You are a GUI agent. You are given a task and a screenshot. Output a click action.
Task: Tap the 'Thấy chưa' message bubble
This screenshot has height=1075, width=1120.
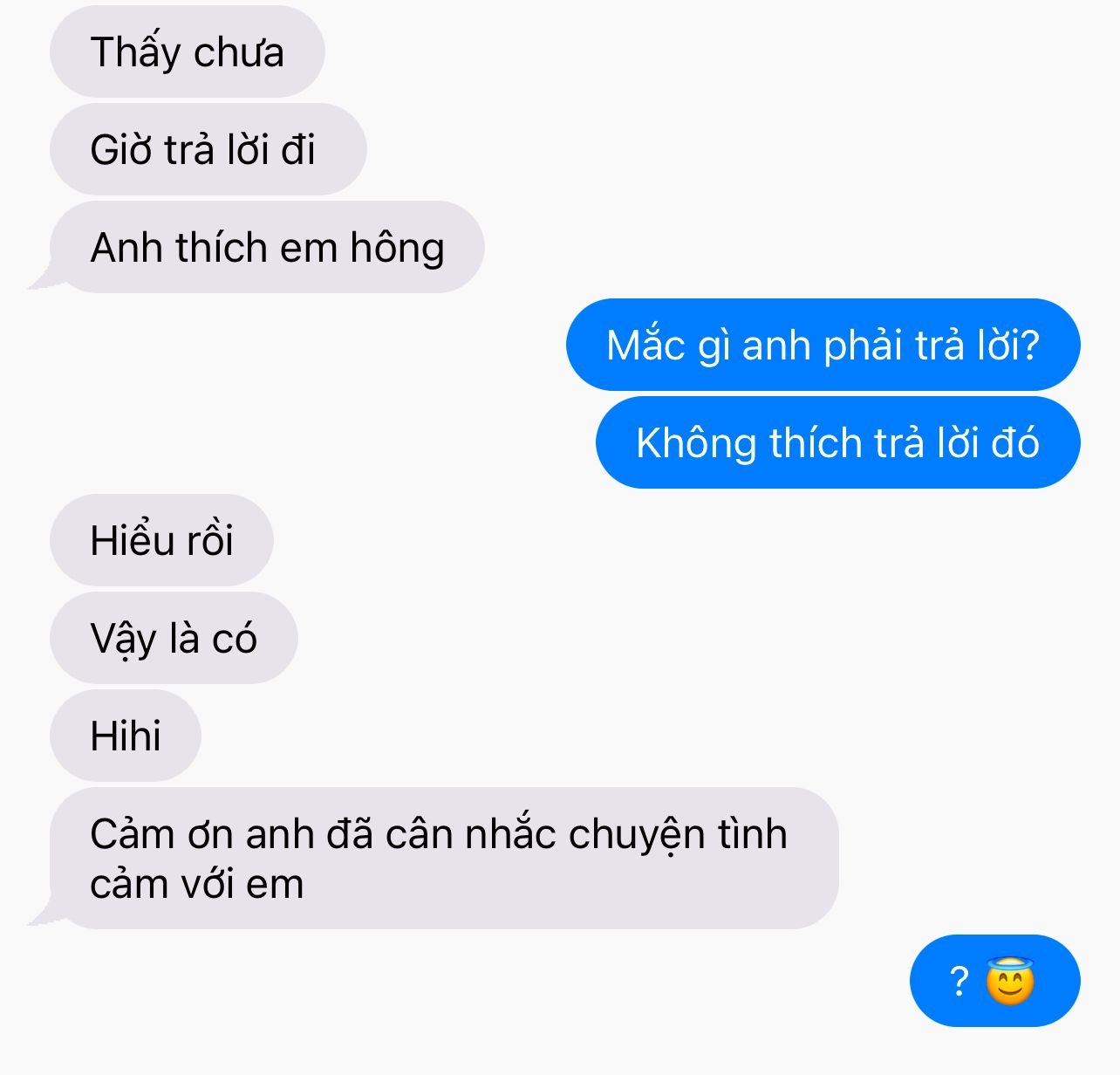[188, 51]
